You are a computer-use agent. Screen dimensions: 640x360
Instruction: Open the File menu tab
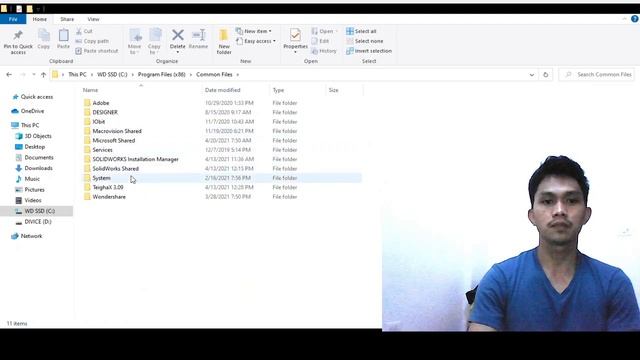[x=13, y=19]
